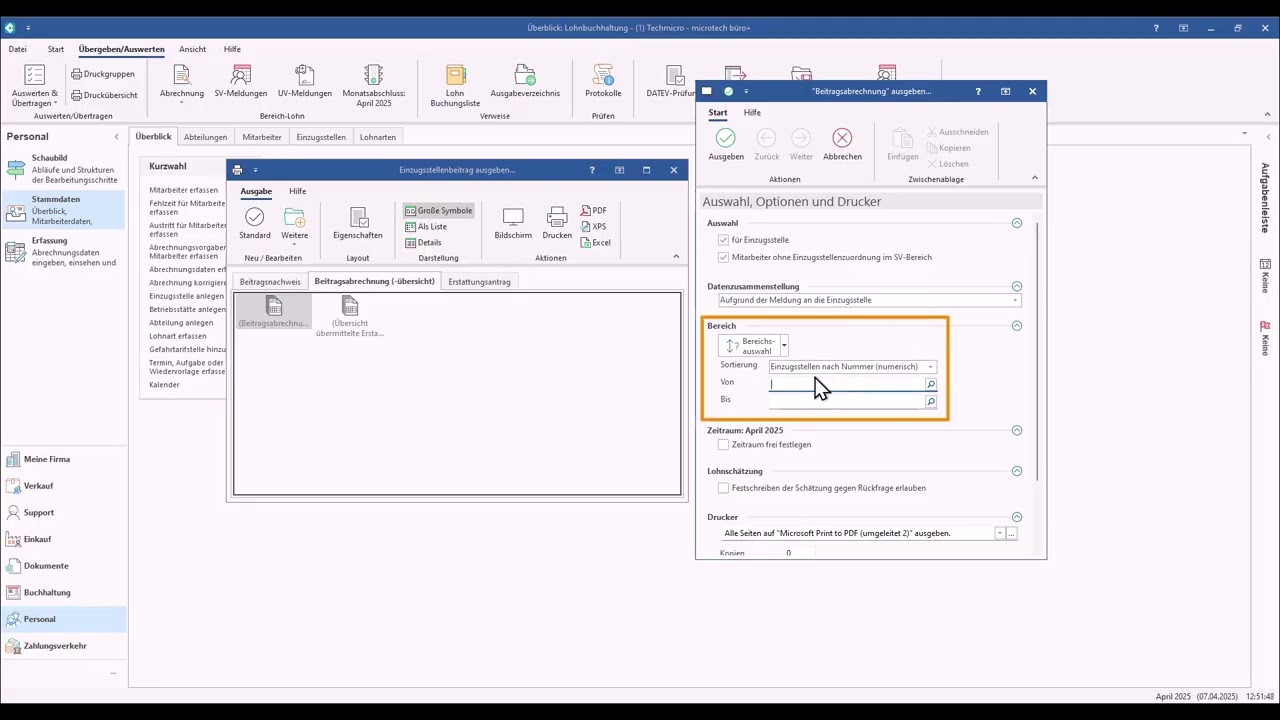Click Ausgeben checkmark icon in Beitragsabrechnung dialog
Image resolution: width=1280 pixels, height=720 pixels.
point(726,138)
